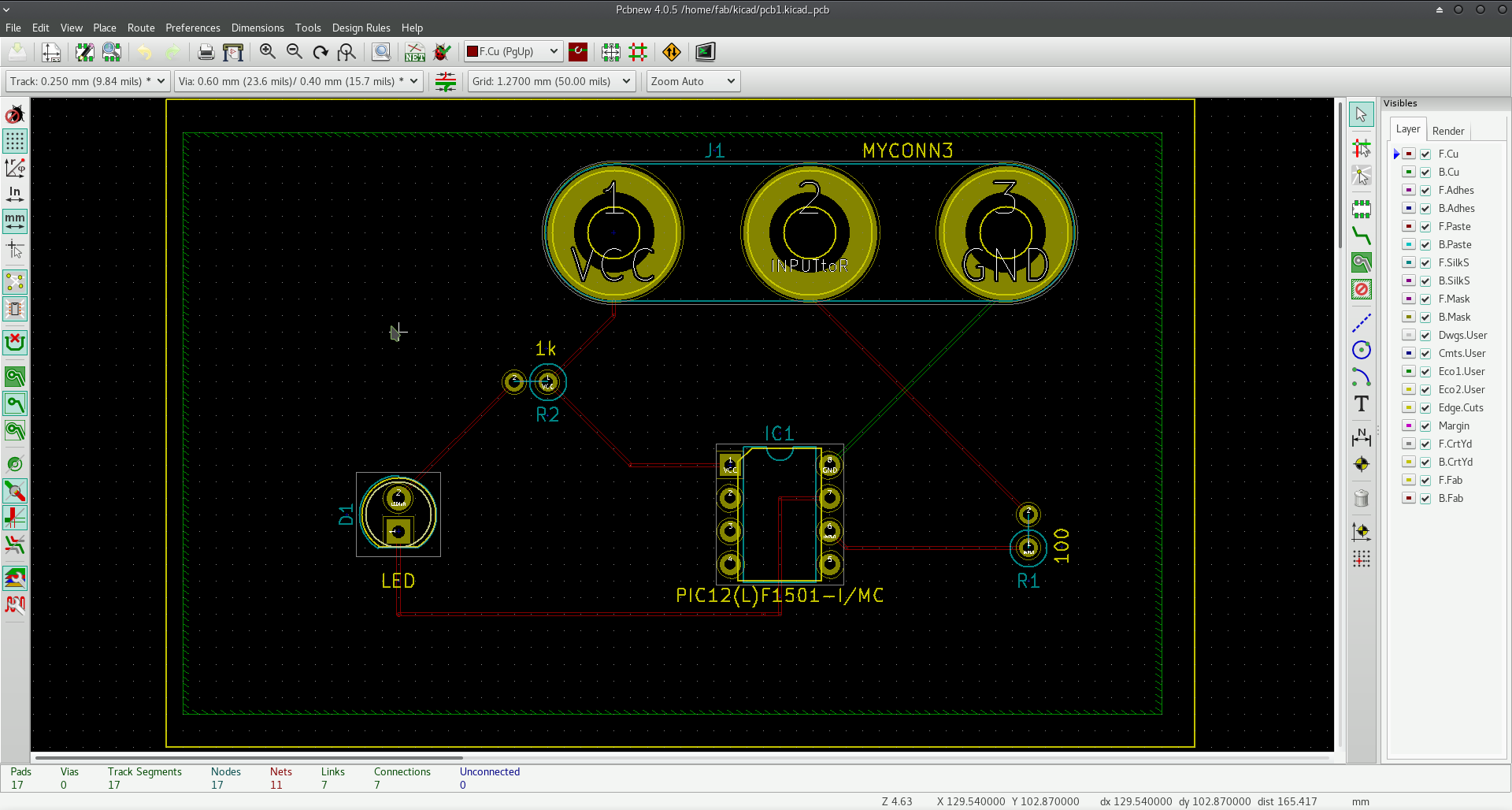Open the Dimensions menu
The height and width of the screenshot is (810, 1512).
coord(258,28)
